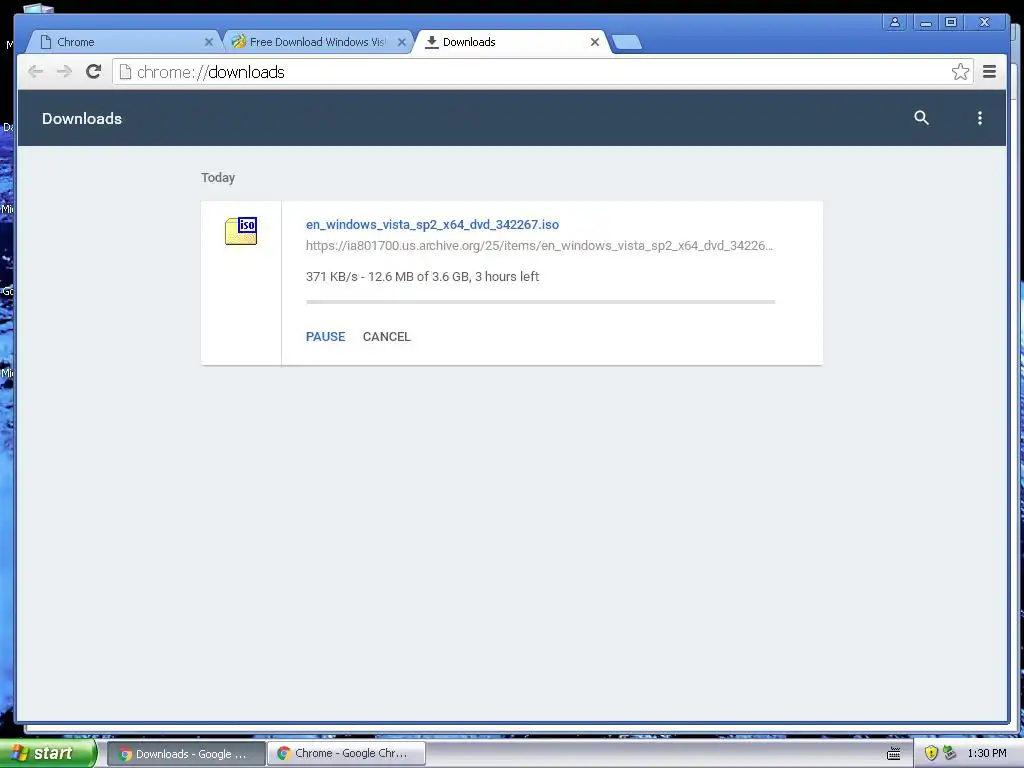
Task: Click the network connection tray icon
Action: pos(950,753)
